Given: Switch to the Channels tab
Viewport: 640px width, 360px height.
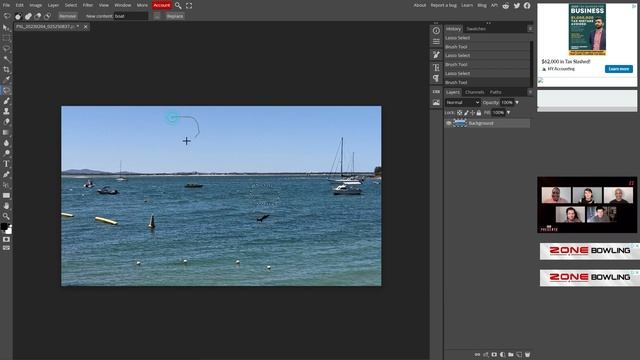Looking at the screenshot, I should pyautogui.click(x=474, y=92).
